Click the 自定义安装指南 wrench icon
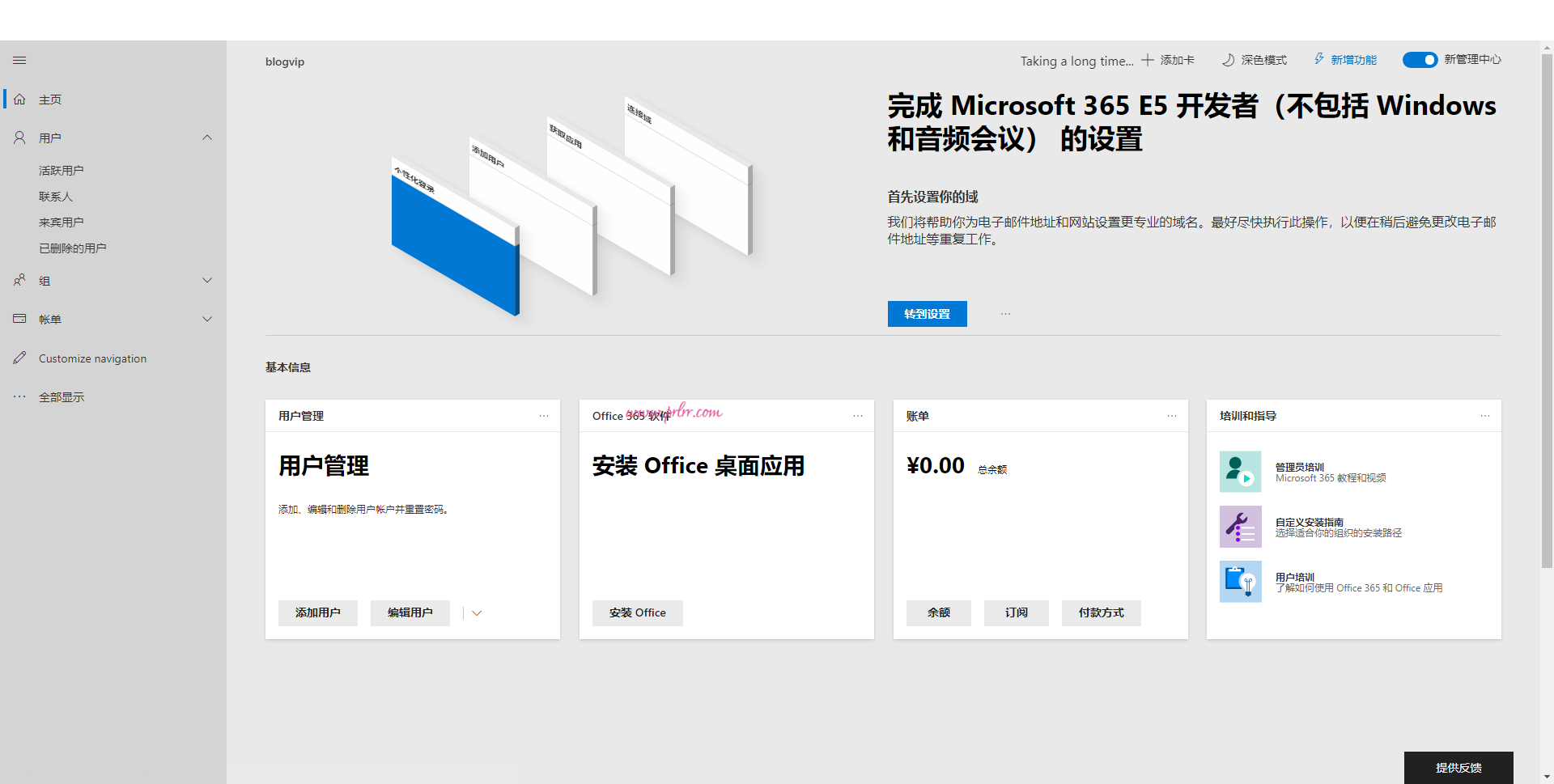 pos(1240,527)
